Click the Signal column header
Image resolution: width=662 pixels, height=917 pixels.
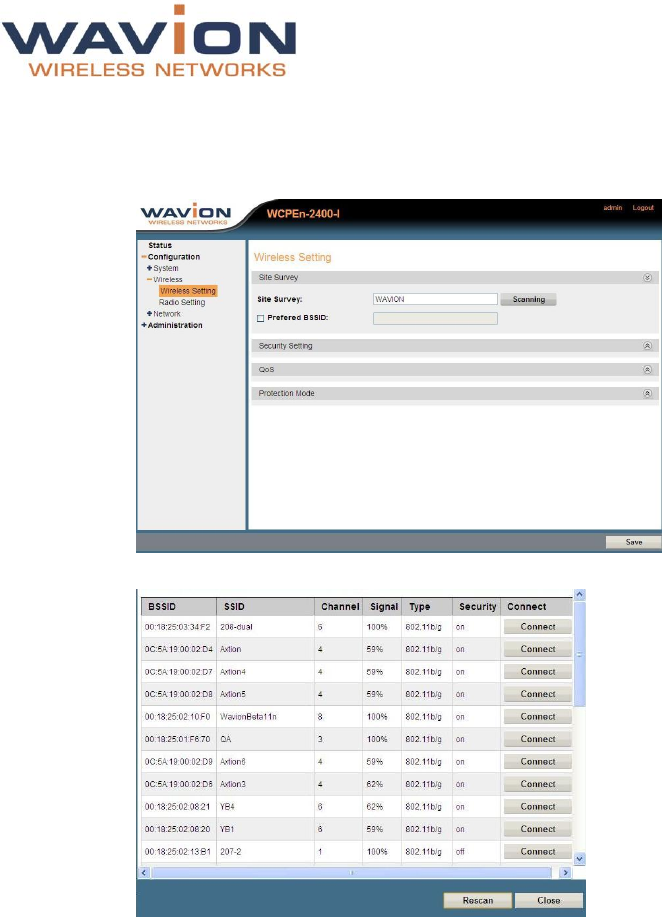[x=383, y=607]
